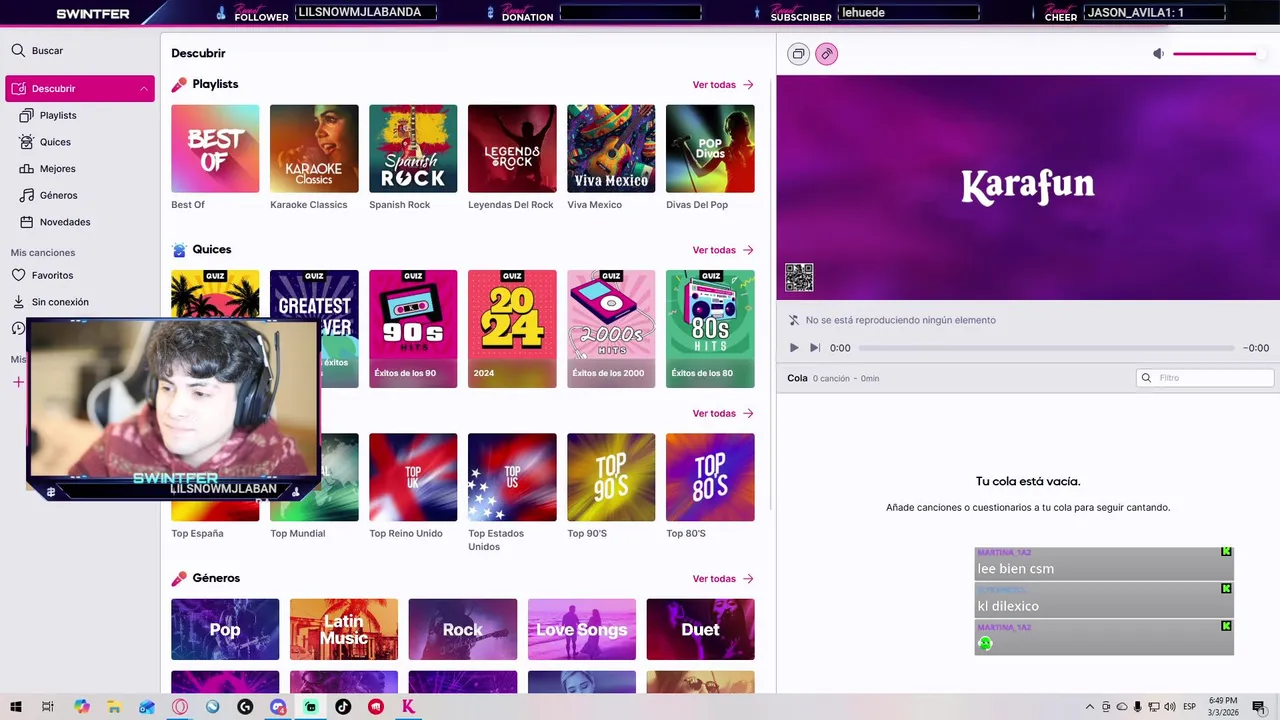The width and height of the screenshot is (1280, 720).
Task: Click the Filtro queue filter field
Action: (x=1205, y=378)
